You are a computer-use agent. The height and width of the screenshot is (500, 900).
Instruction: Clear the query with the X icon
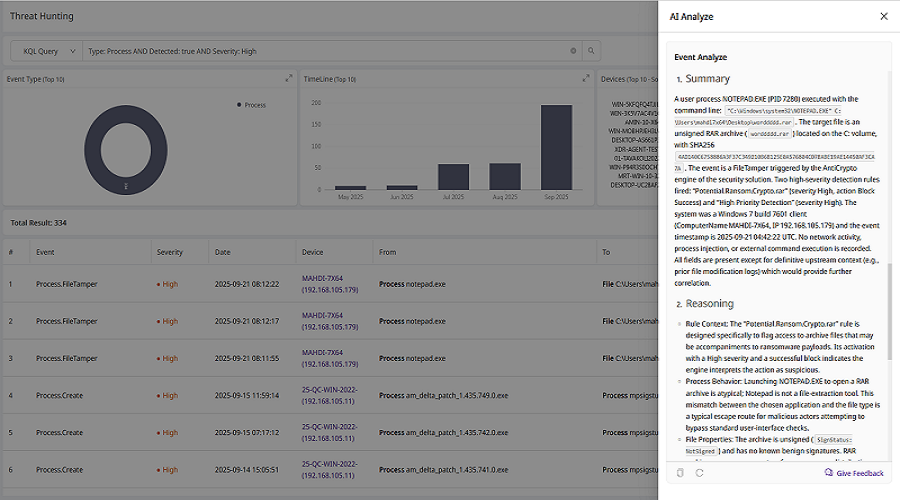click(x=573, y=50)
